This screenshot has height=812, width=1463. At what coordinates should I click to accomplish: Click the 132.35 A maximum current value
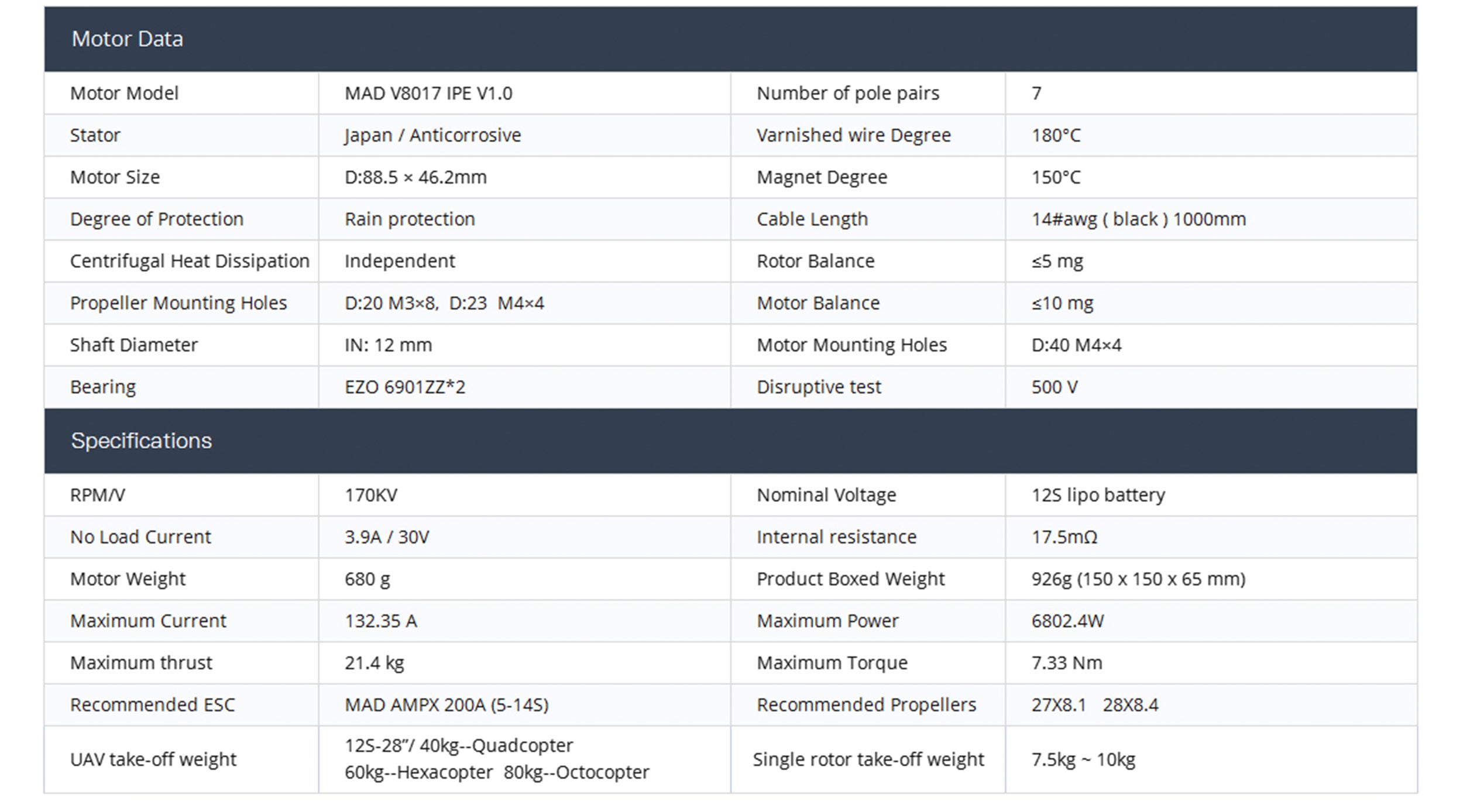click(x=380, y=621)
